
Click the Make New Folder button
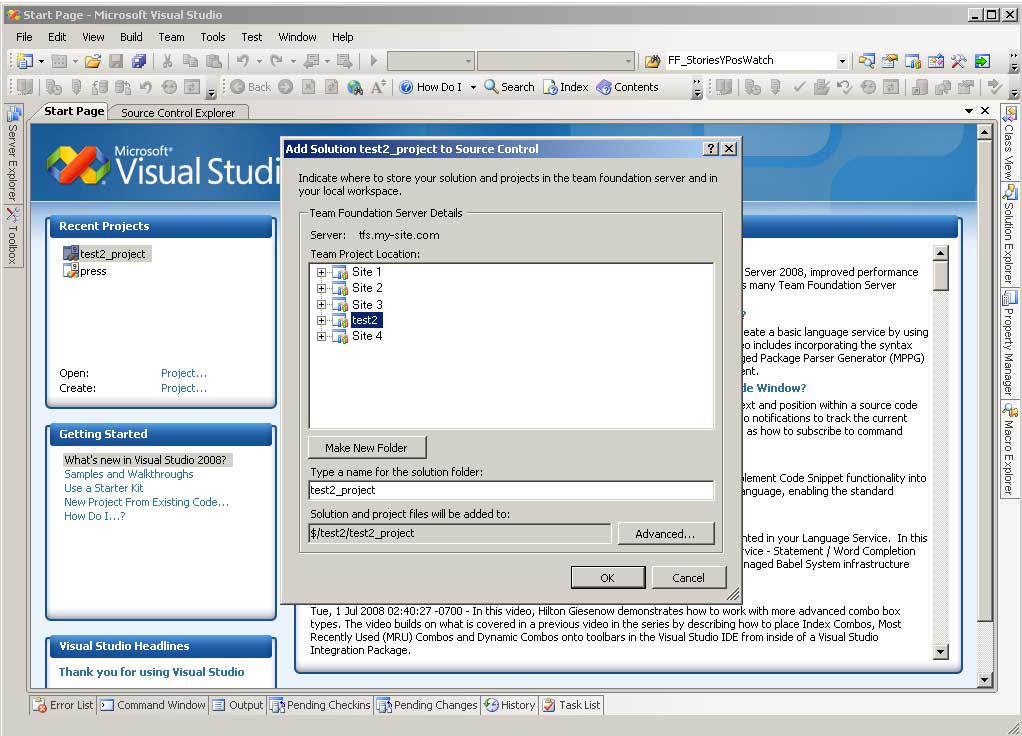pyautogui.click(x=367, y=448)
